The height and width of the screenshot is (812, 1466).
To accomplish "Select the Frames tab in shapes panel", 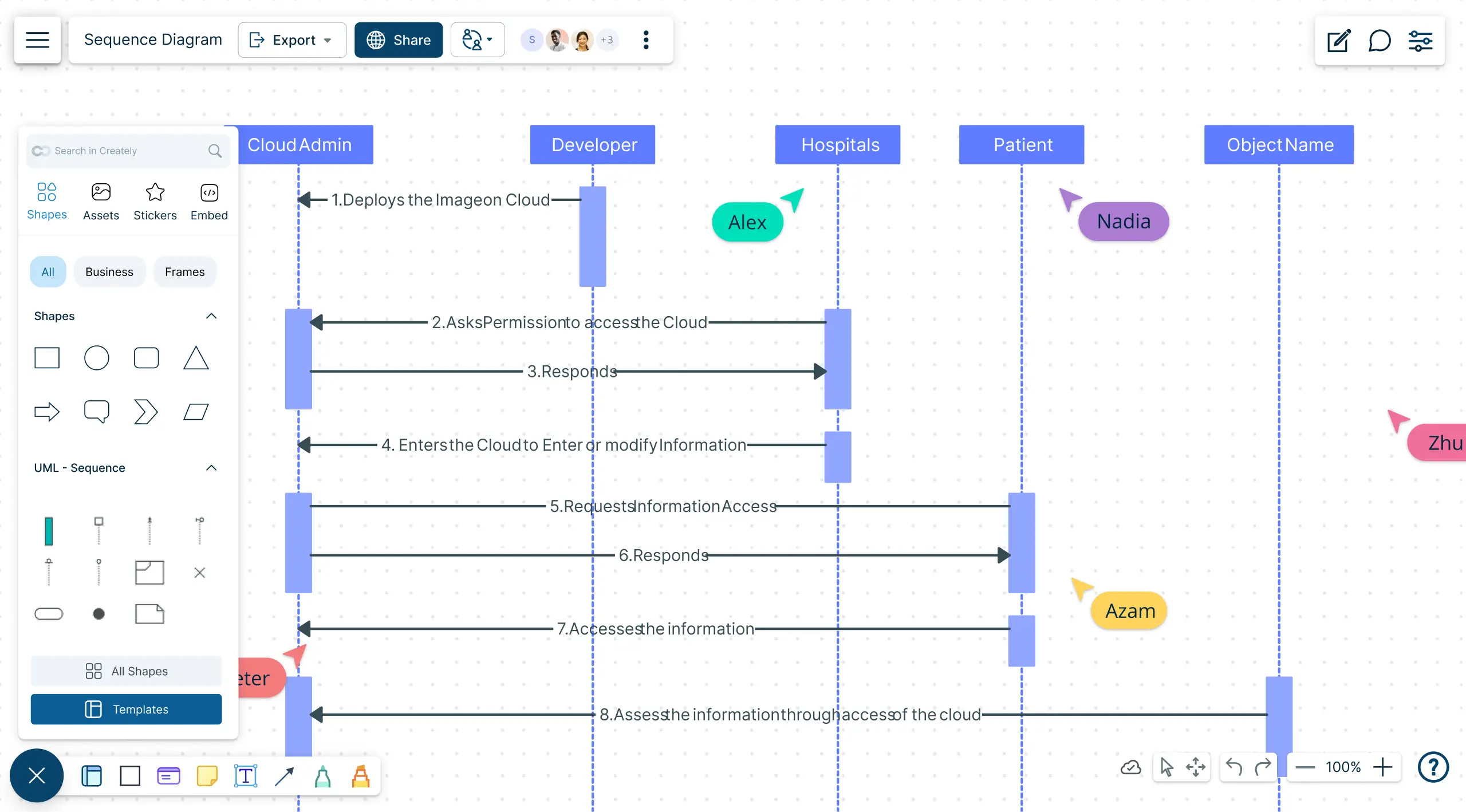I will point(184,271).
